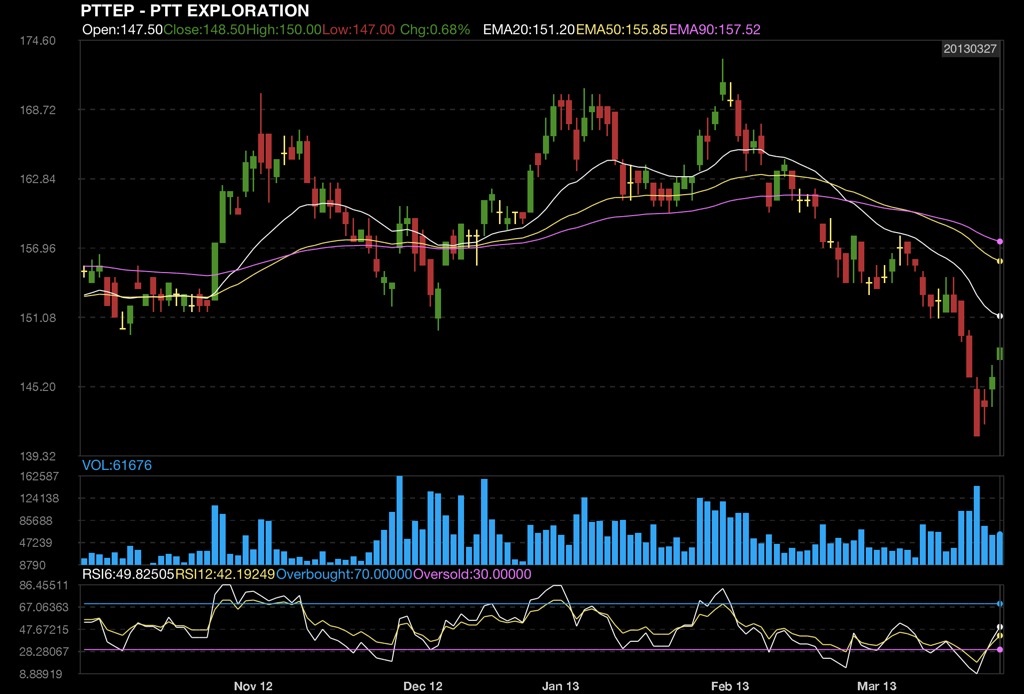
Task: Click the 156.96 price axis label
Action: [38, 249]
